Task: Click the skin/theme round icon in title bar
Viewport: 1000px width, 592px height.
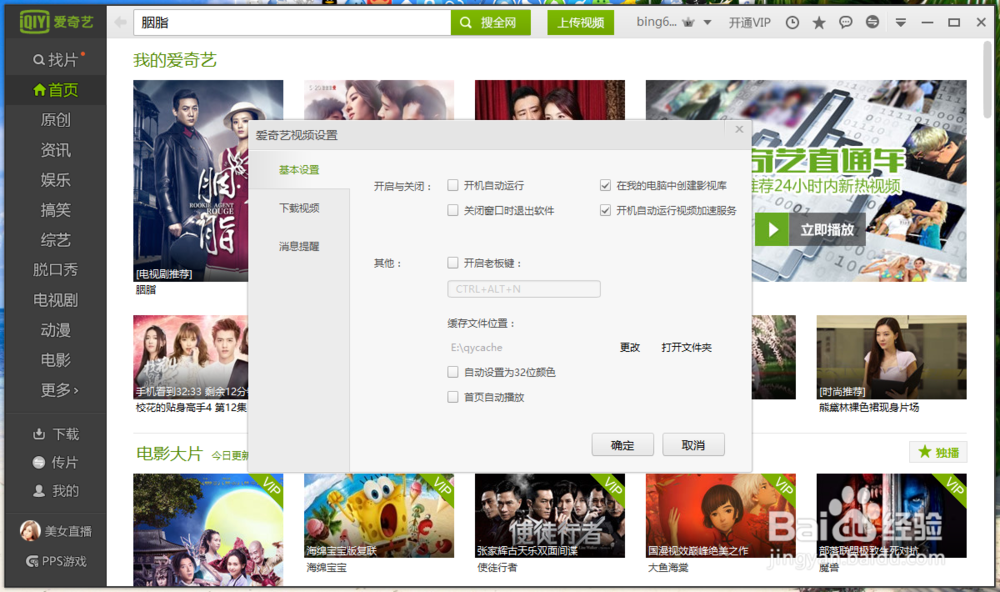Action: click(x=872, y=22)
